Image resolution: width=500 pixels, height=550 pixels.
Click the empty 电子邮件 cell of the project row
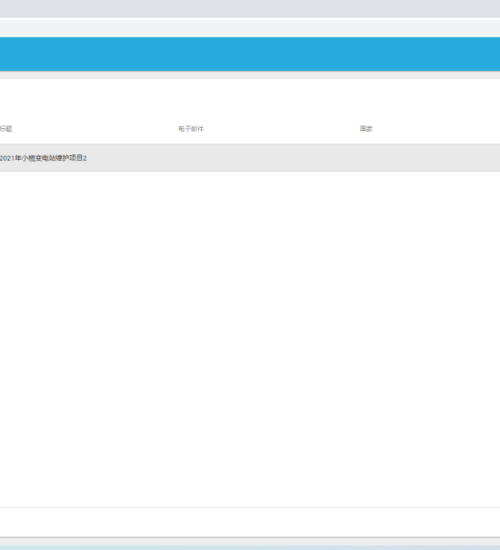point(268,158)
